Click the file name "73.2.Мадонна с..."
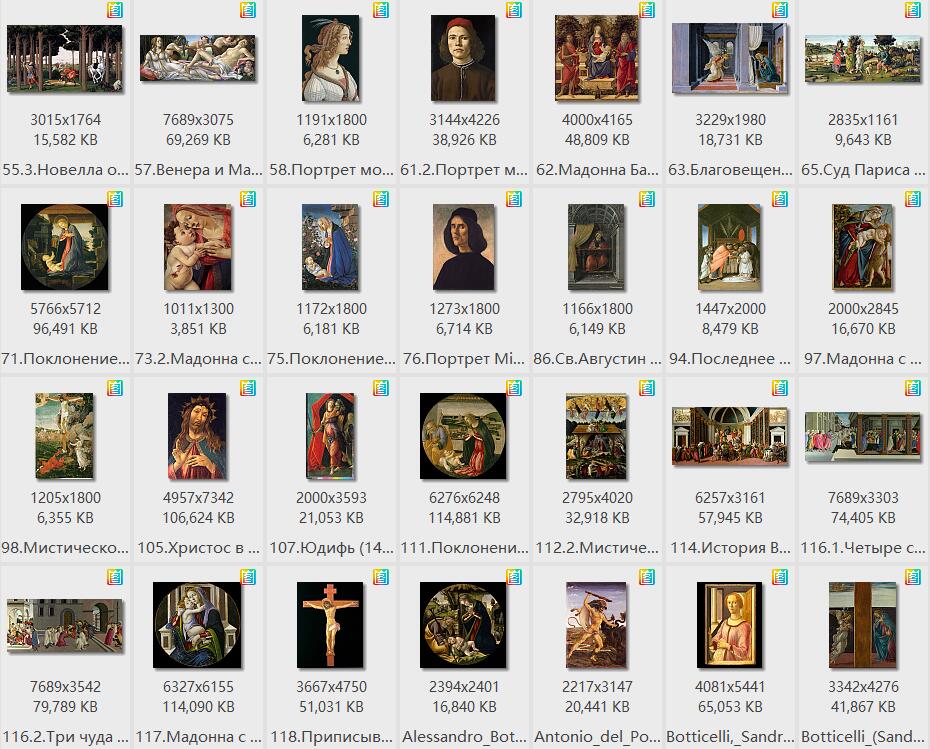This screenshot has height=749, width=930. click(198, 359)
